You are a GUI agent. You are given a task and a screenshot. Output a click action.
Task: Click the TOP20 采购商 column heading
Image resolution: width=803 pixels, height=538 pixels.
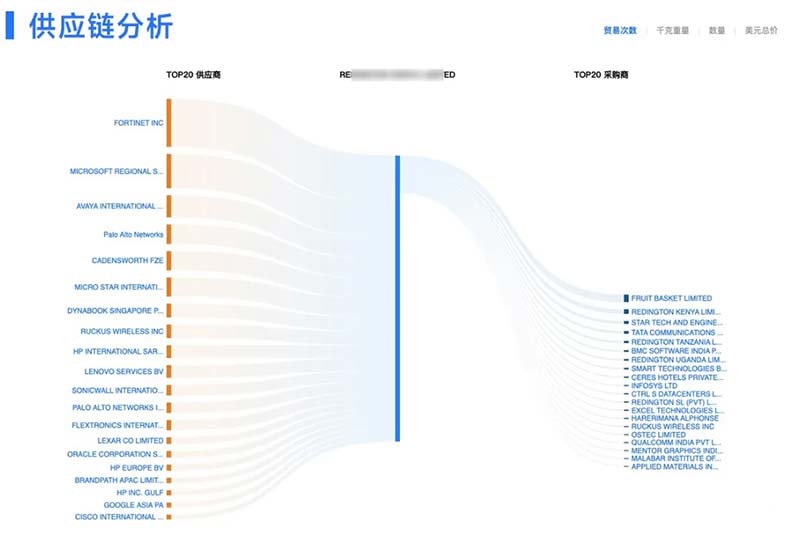tap(601, 75)
